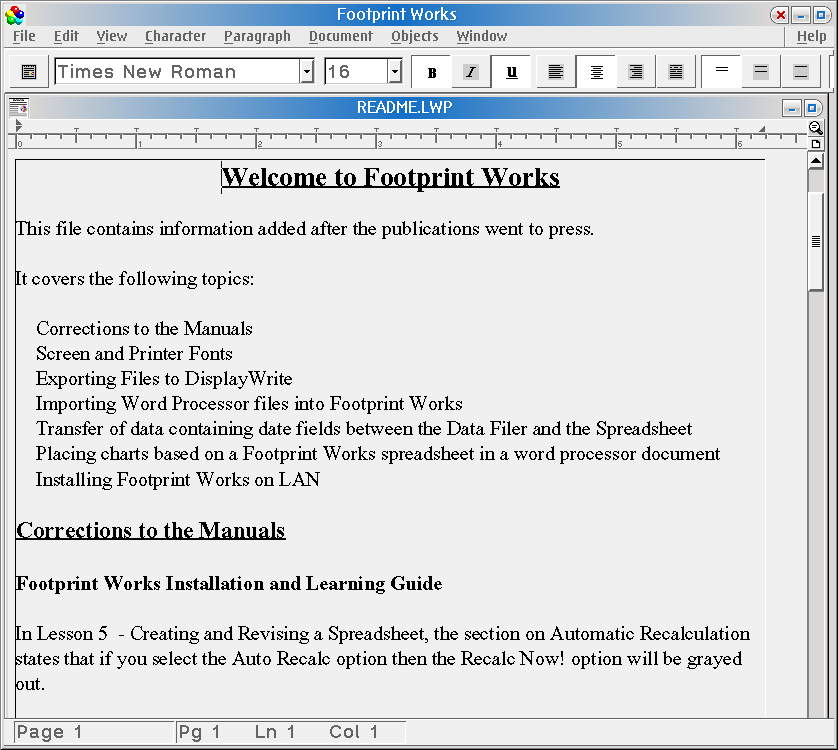Click the Corrections to the Manuals underlined heading
Image resolution: width=838 pixels, height=750 pixels.
point(151,530)
